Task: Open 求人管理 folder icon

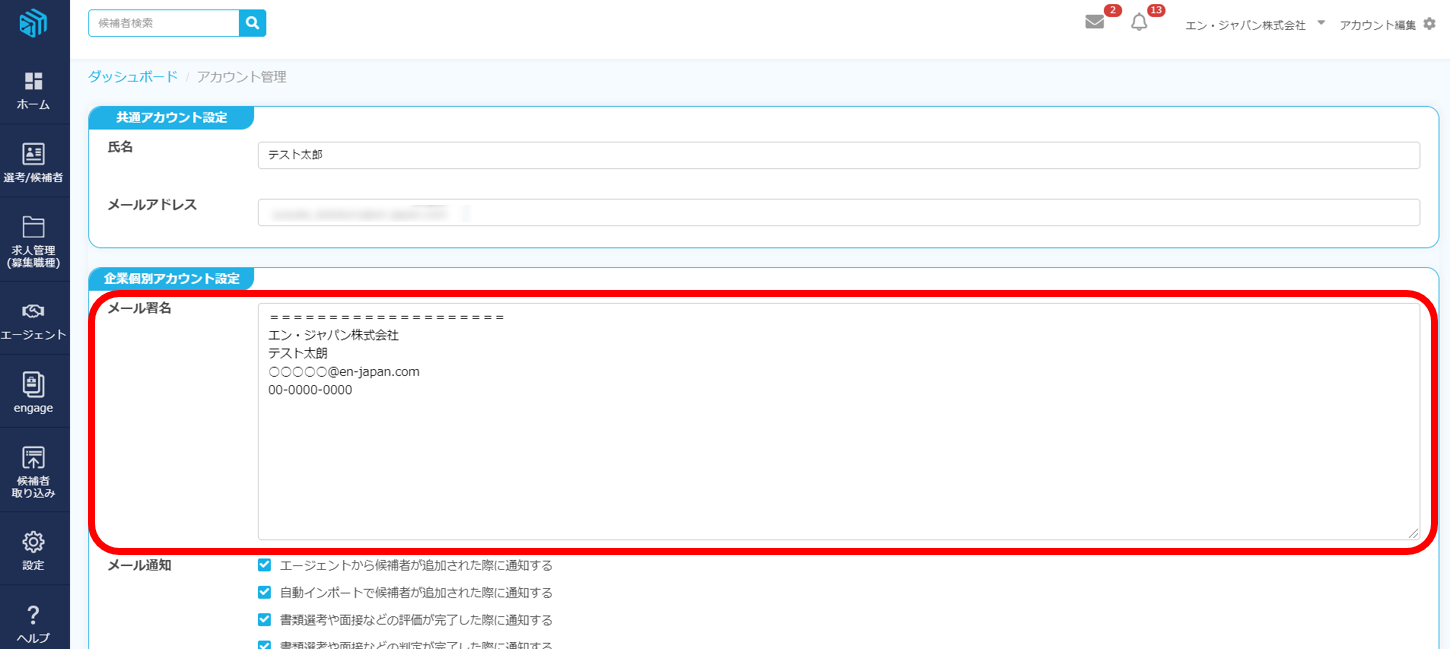Action: (x=33, y=227)
